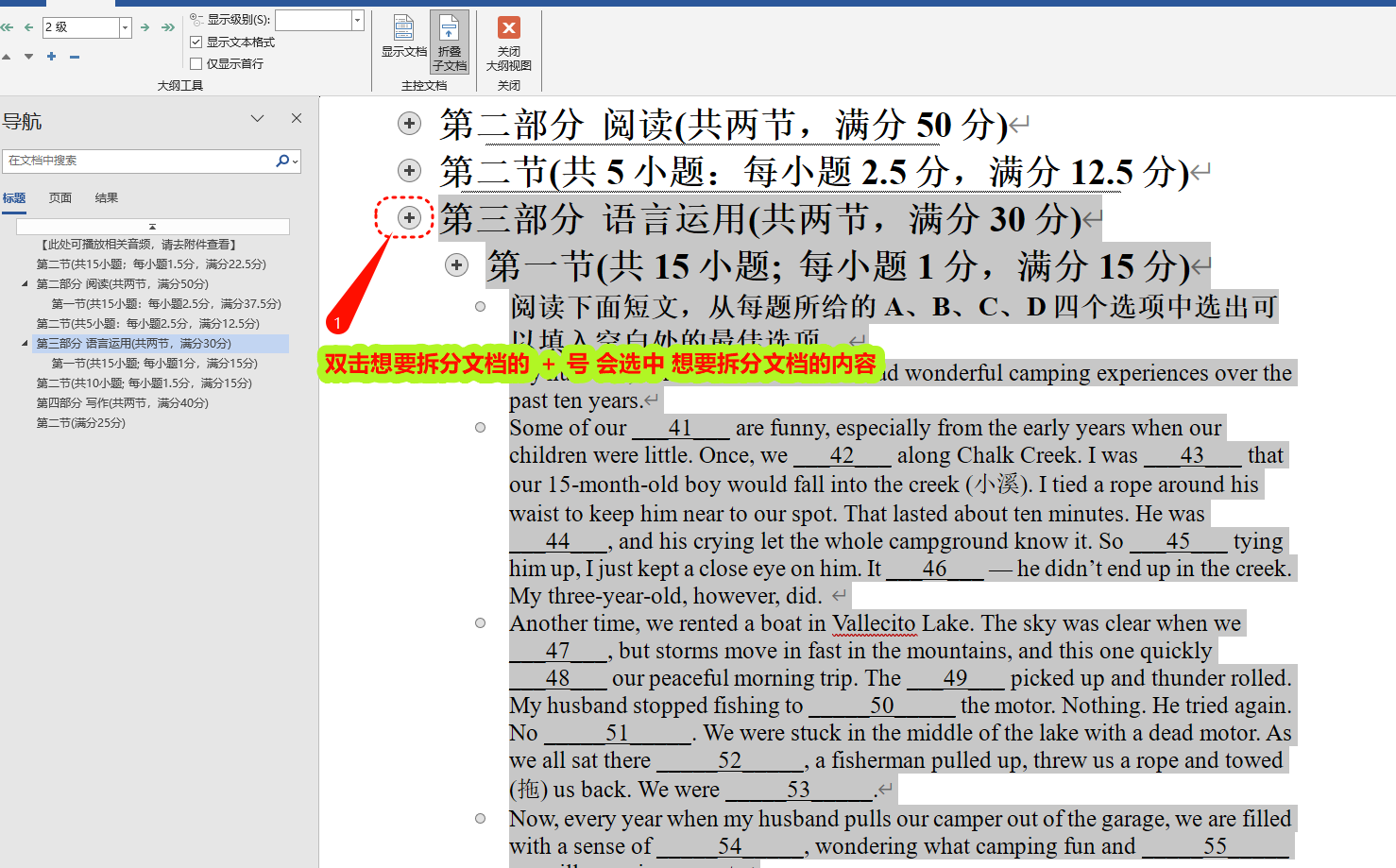Screen dimensions: 1396x868
Task: Click the 显示文档 button
Action: pyautogui.click(x=403, y=39)
